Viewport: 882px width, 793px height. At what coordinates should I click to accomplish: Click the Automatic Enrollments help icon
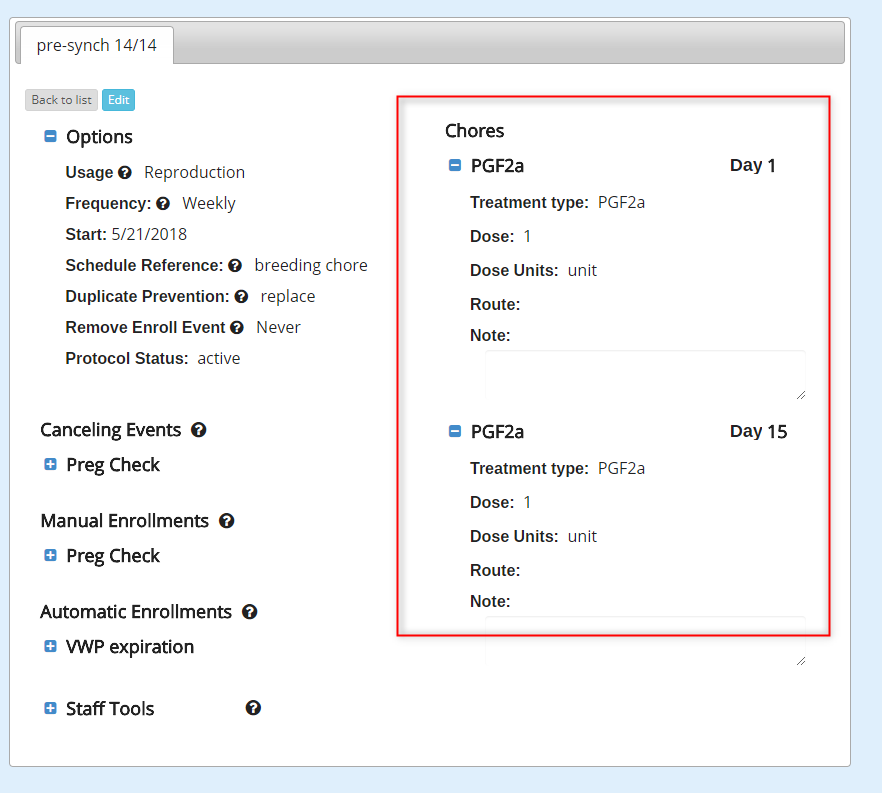point(250,612)
